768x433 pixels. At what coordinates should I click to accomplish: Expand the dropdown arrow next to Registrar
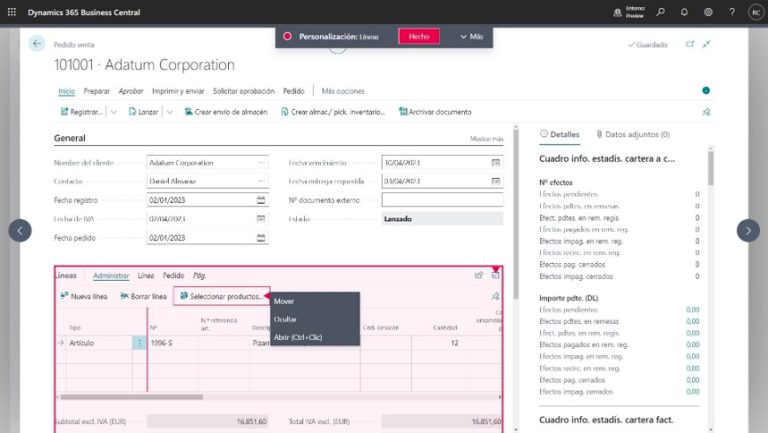[113, 112]
